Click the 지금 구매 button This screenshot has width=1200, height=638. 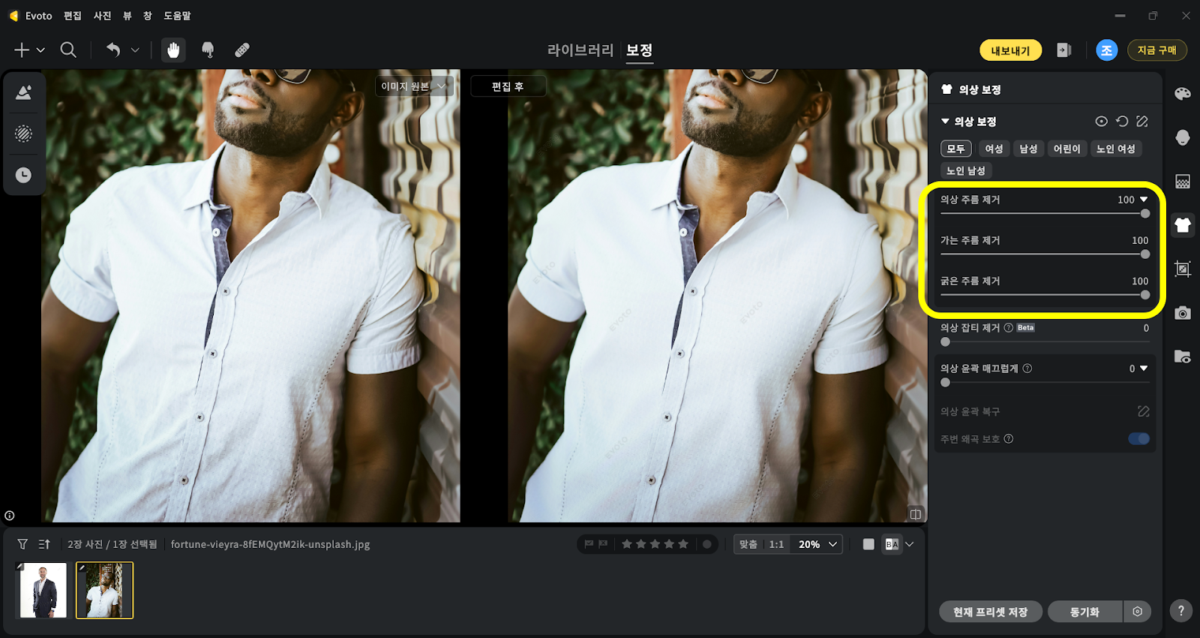[1157, 50]
